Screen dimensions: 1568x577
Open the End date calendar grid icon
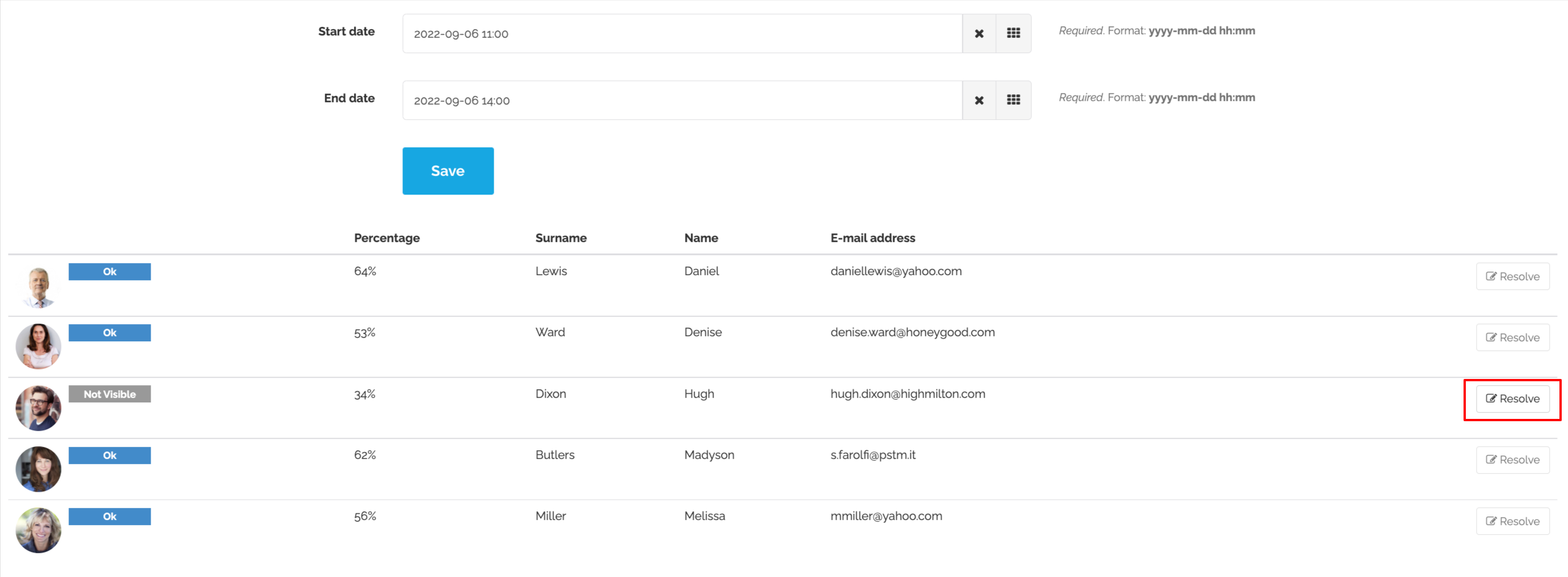tap(1014, 100)
